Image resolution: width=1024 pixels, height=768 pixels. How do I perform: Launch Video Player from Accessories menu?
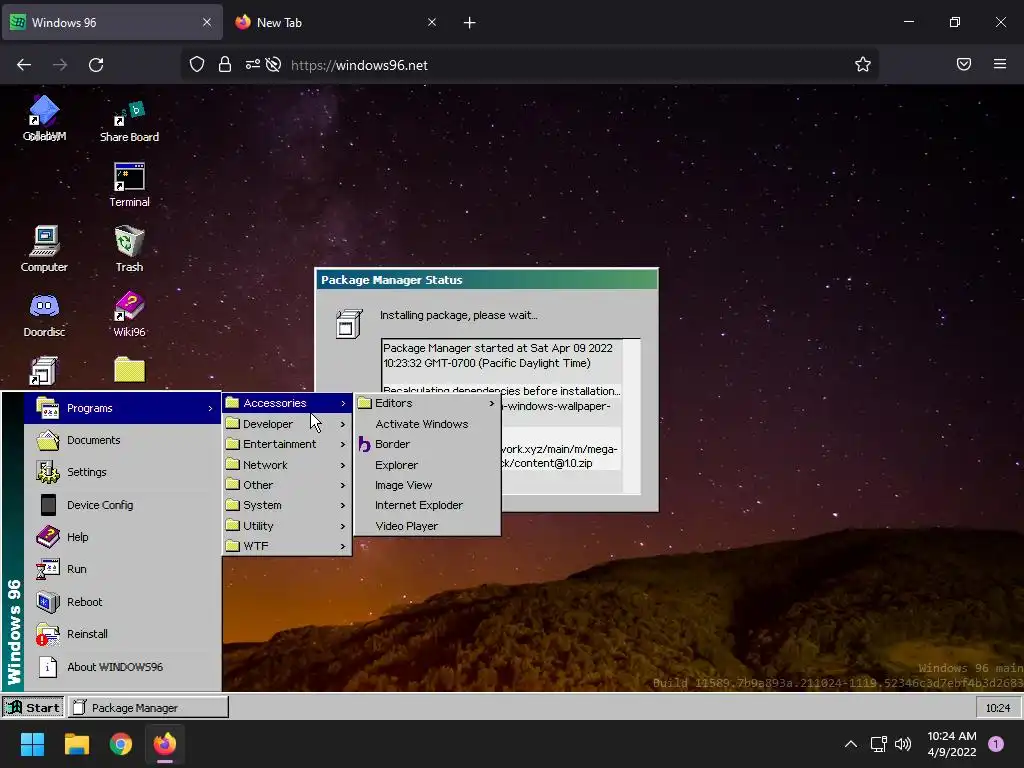pos(428,526)
